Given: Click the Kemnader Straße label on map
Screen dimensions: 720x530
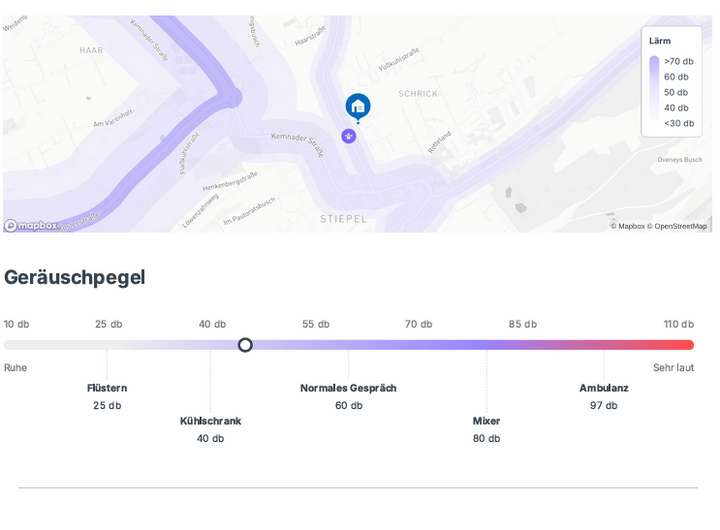Looking at the screenshot, I should pos(297,143).
